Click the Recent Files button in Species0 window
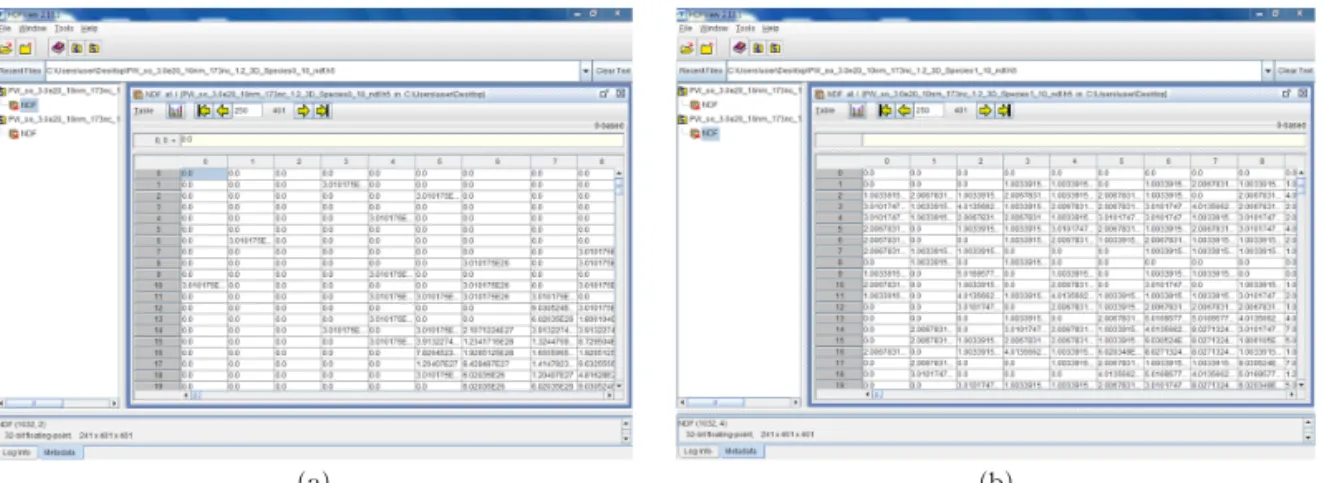This screenshot has width=1322, height=483. pos(21,71)
